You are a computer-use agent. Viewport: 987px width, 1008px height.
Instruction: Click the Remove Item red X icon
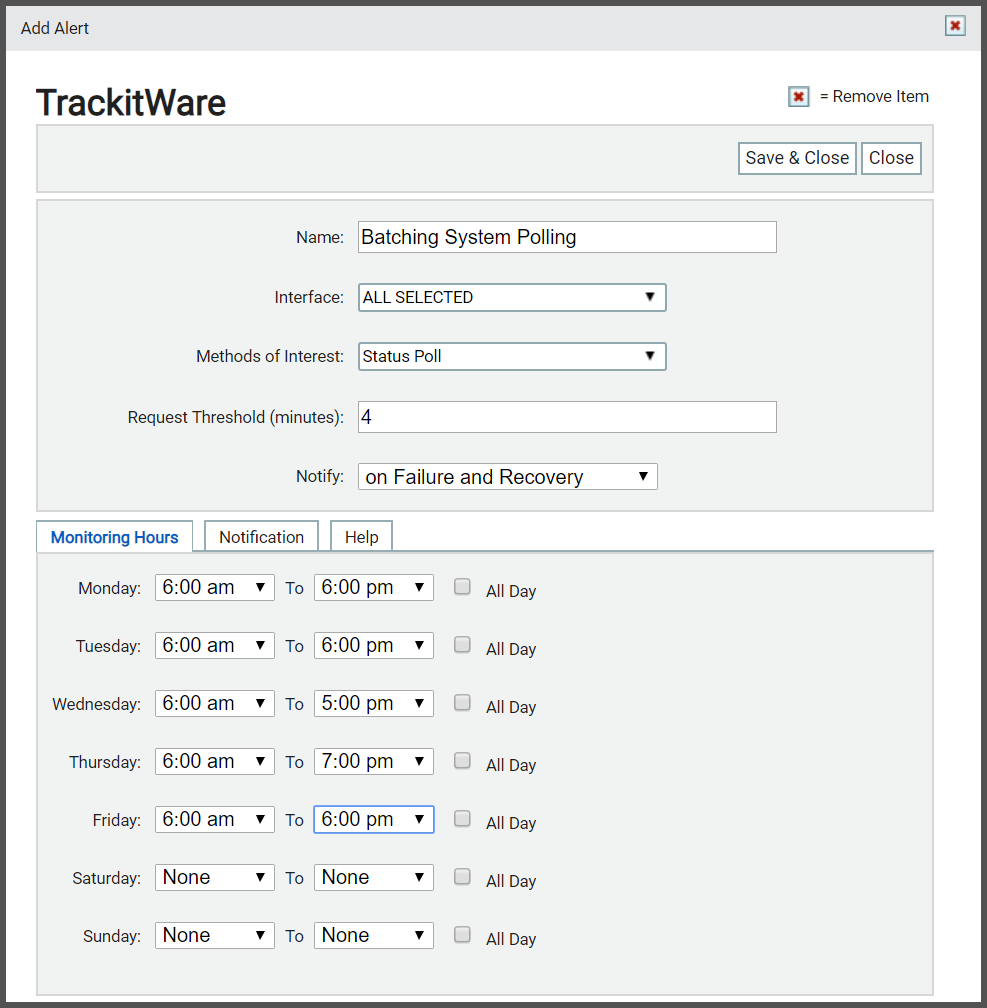(x=799, y=96)
